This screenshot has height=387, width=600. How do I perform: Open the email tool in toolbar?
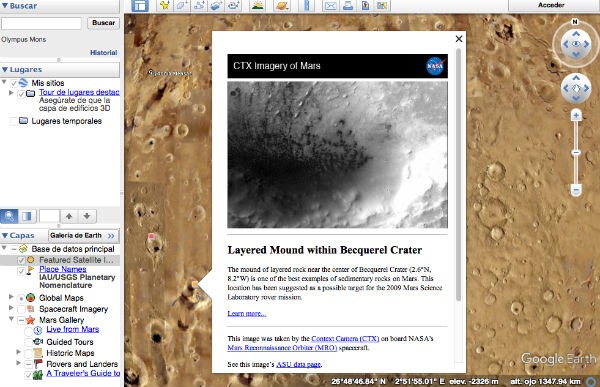330,5
